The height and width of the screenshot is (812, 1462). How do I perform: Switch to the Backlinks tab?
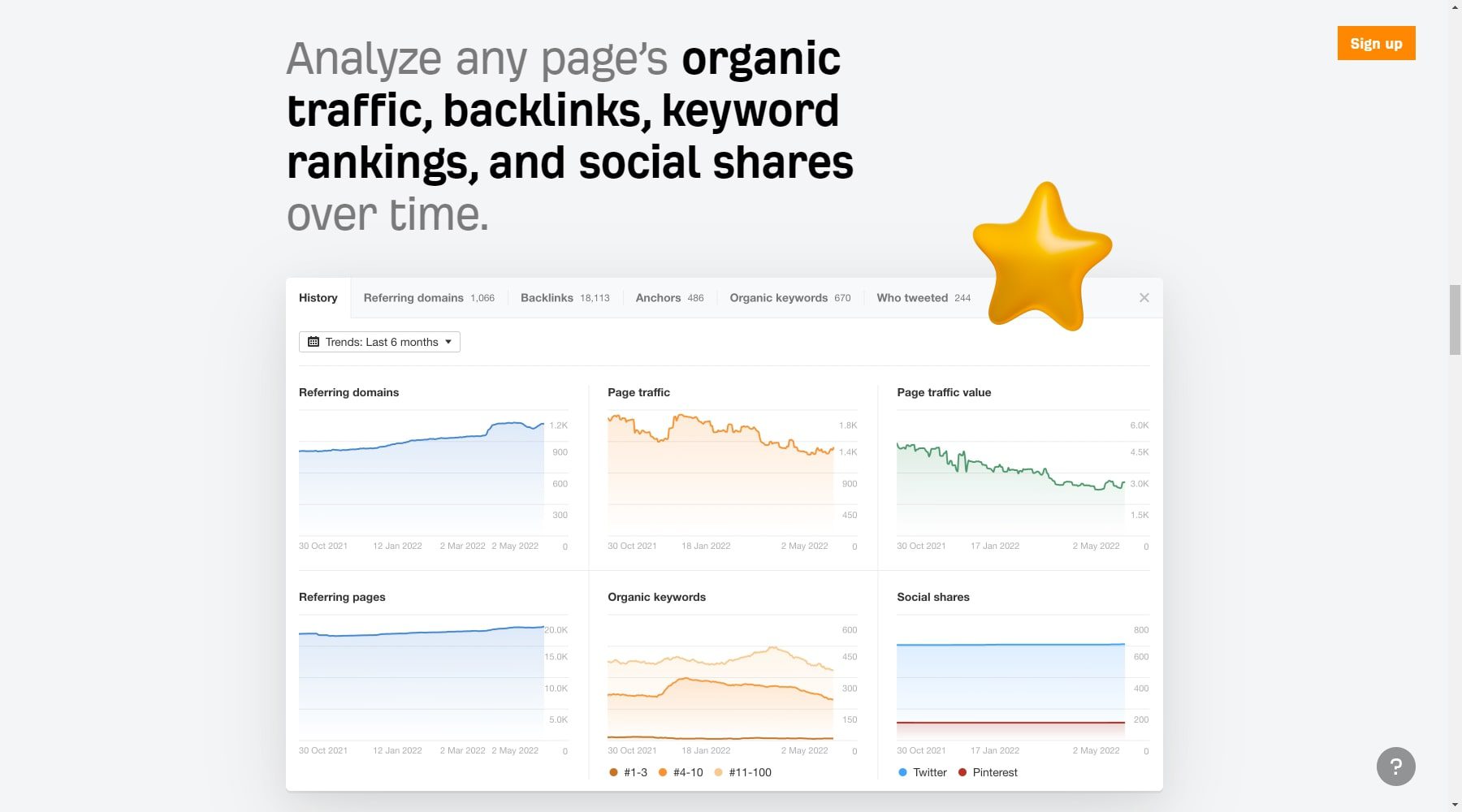547,297
